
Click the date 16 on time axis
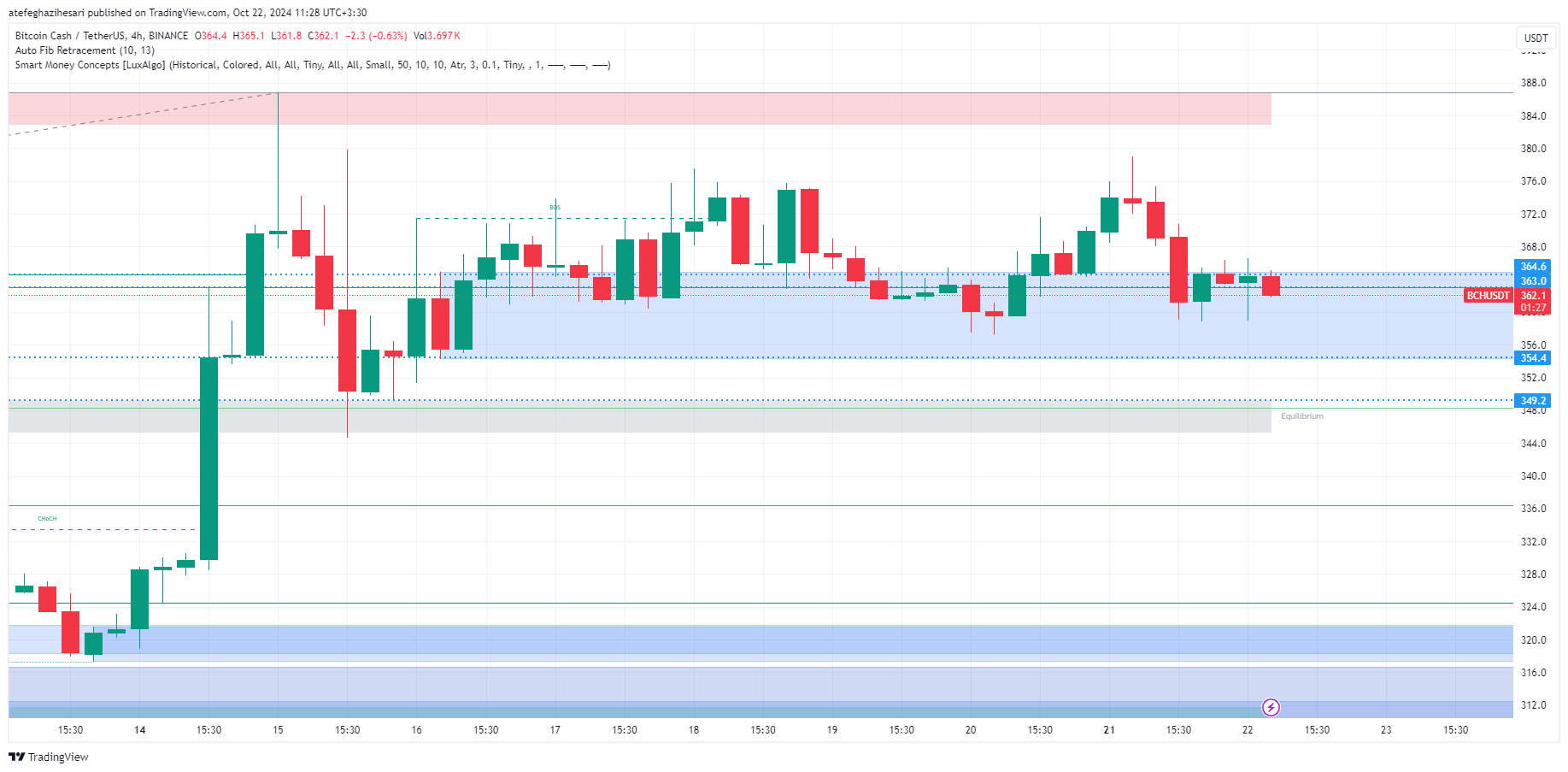[x=416, y=730]
